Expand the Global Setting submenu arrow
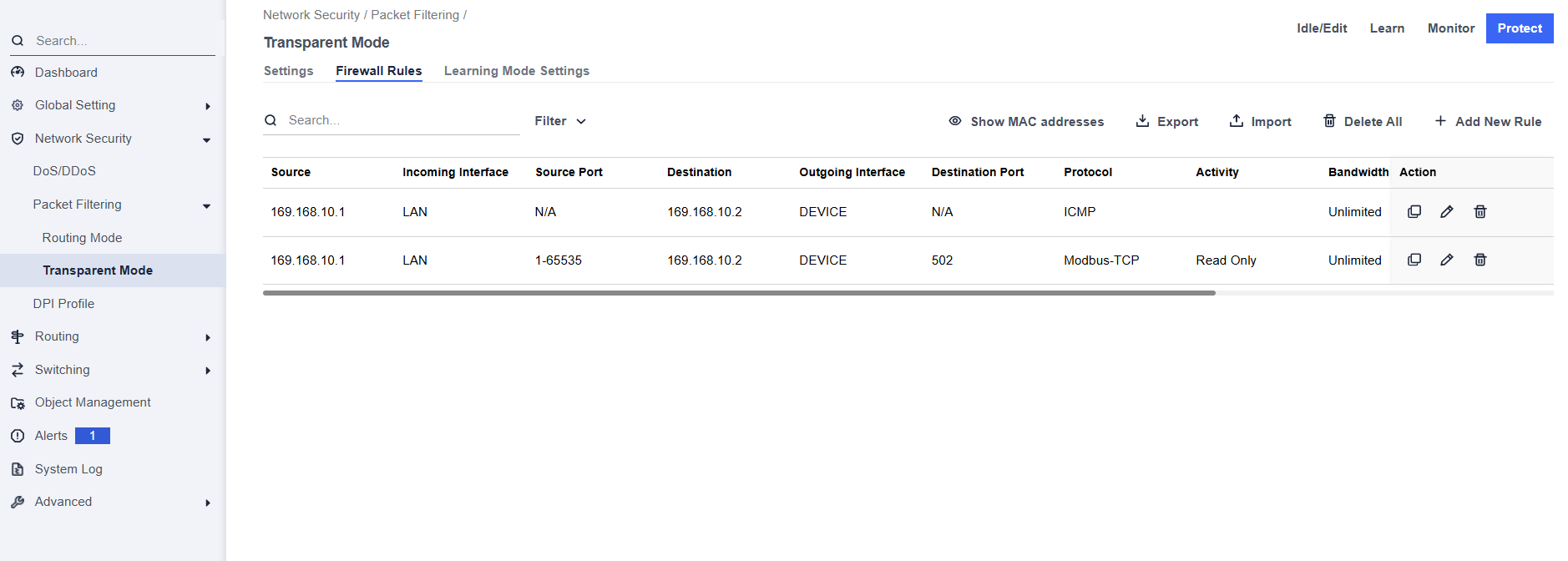The height and width of the screenshot is (561, 1568). [208, 106]
